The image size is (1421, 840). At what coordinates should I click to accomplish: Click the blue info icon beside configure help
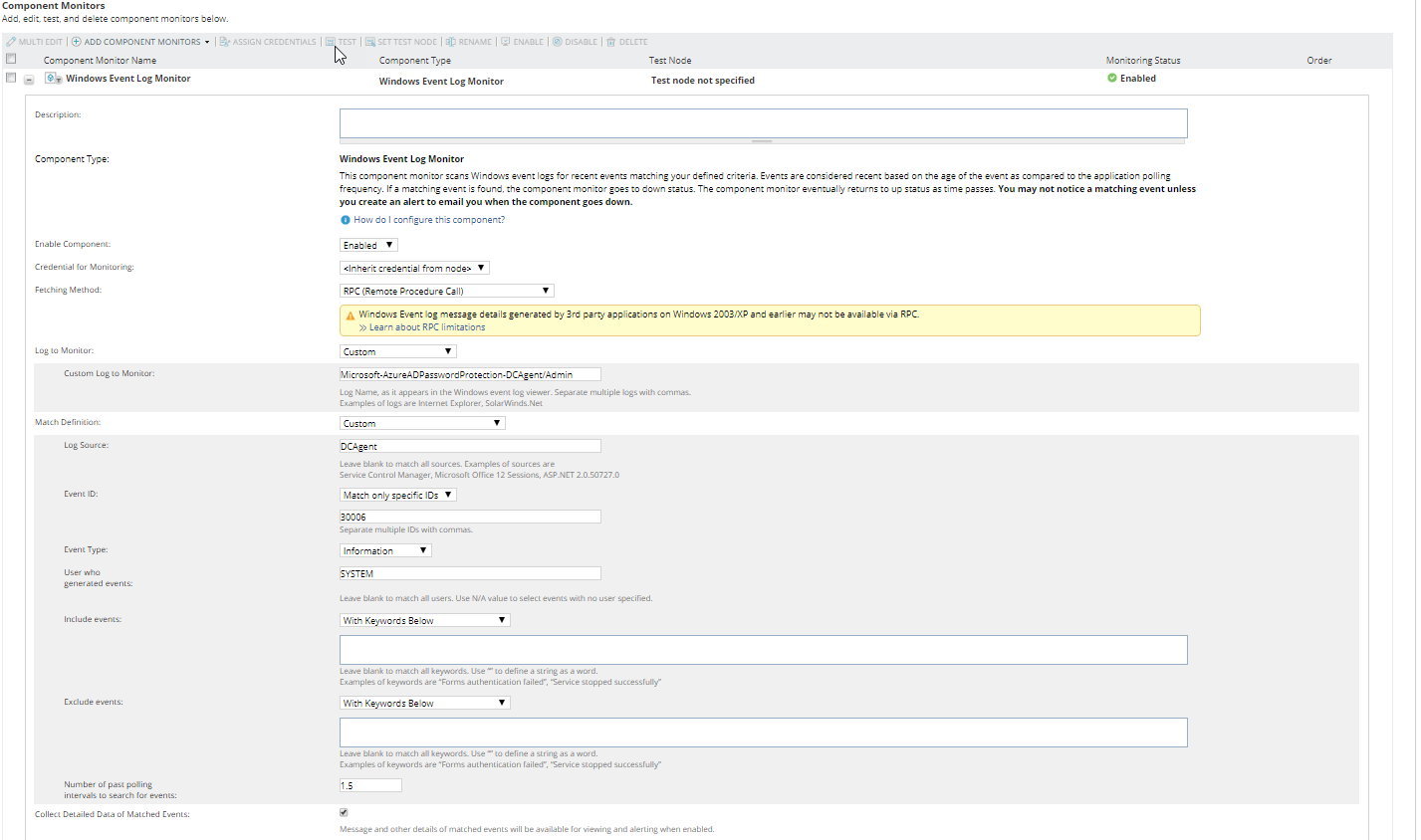coord(346,220)
